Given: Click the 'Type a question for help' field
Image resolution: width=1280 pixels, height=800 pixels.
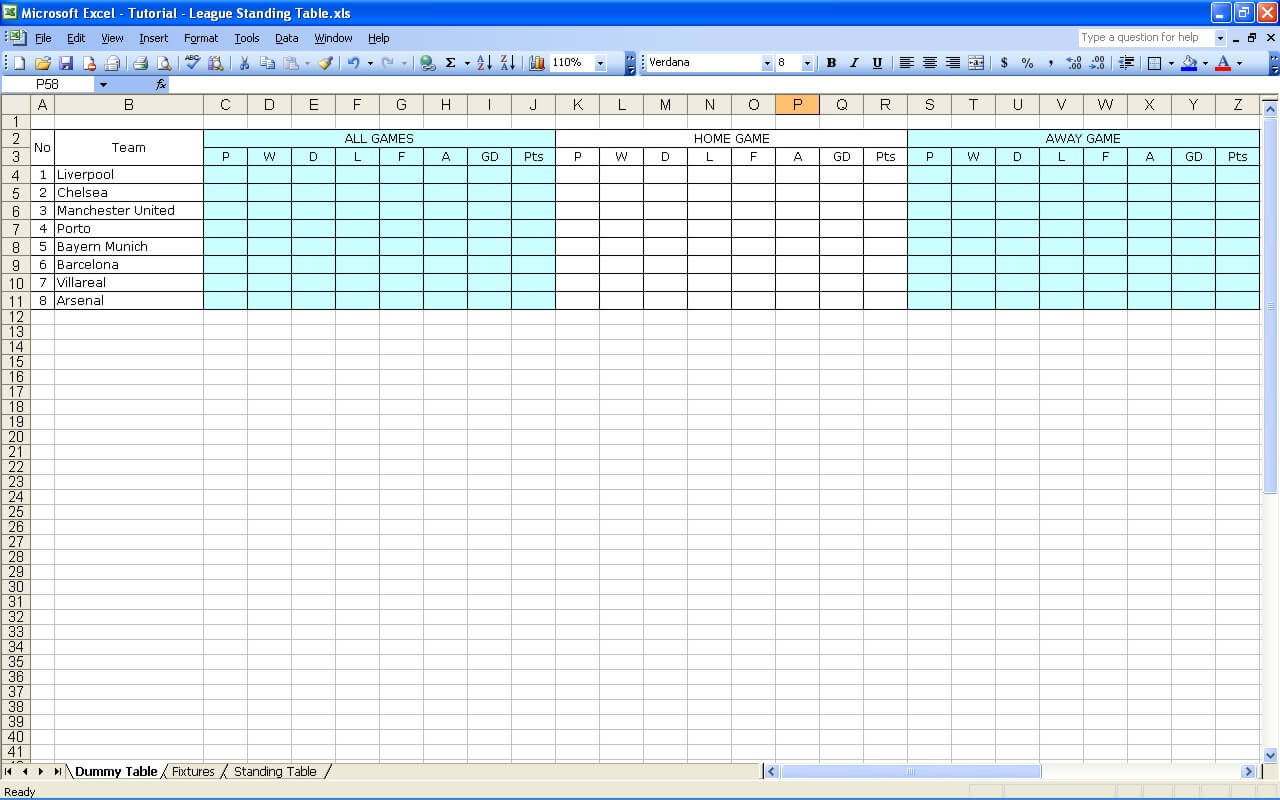Looking at the screenshot, I should 1145,38.
